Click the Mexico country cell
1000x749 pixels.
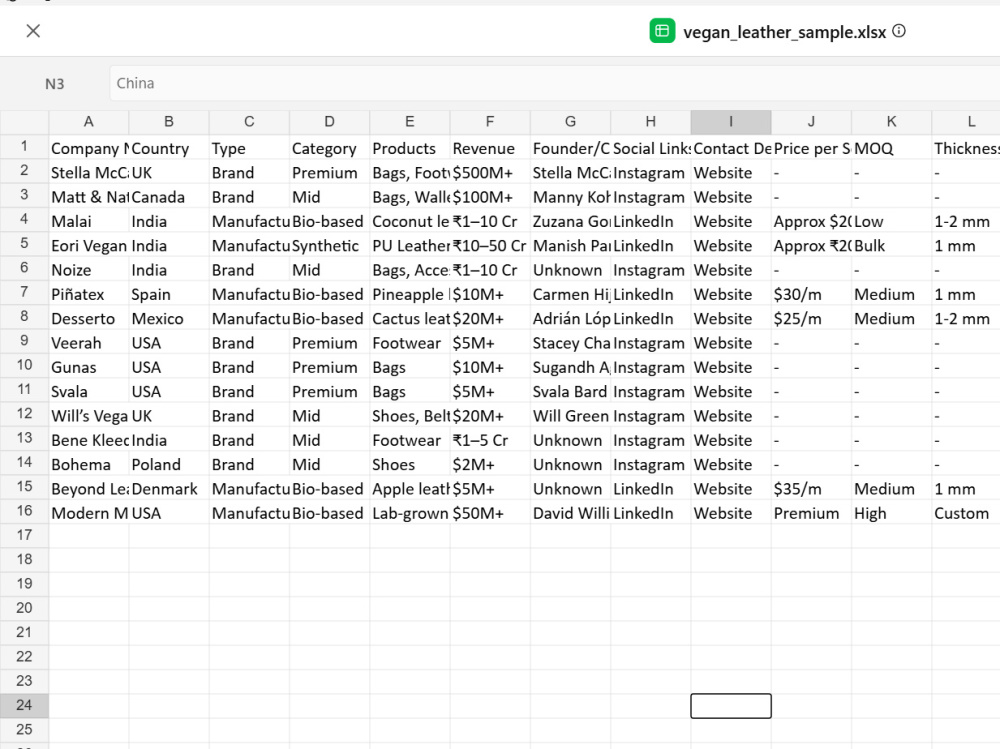tap(169, 318)
